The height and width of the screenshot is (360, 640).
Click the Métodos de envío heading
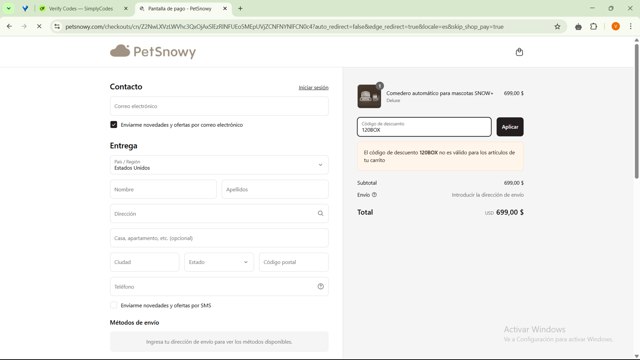click(134, 322)
